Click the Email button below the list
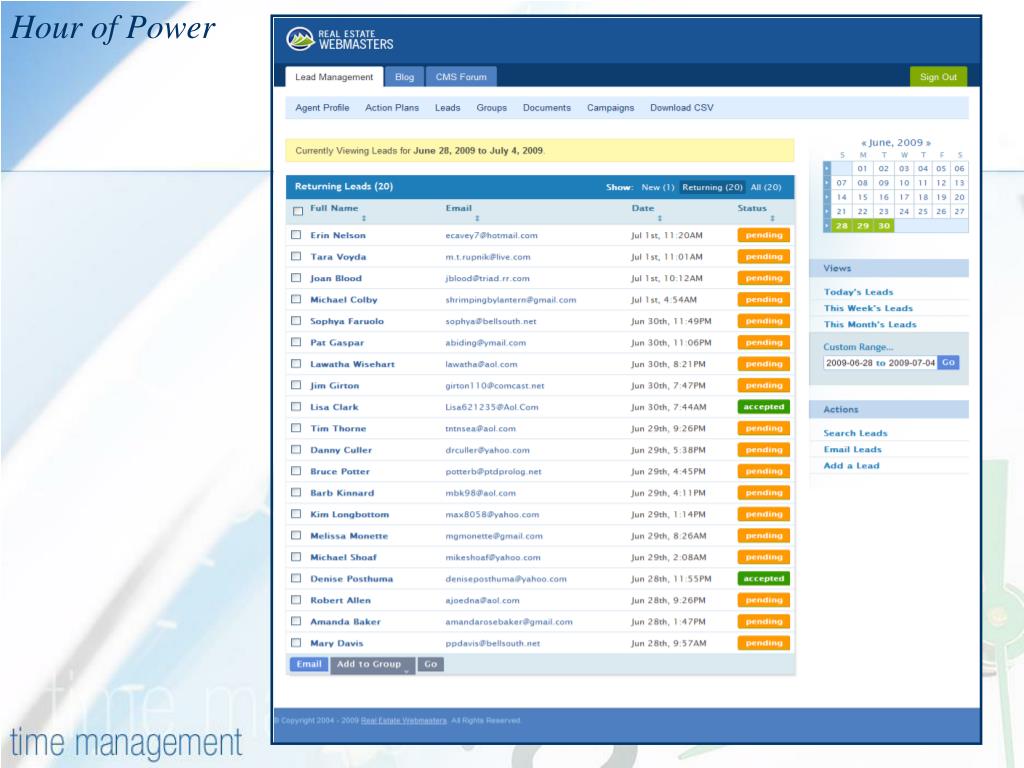The height and width of the screenshot is (768, 1024). tap(309, 664)
